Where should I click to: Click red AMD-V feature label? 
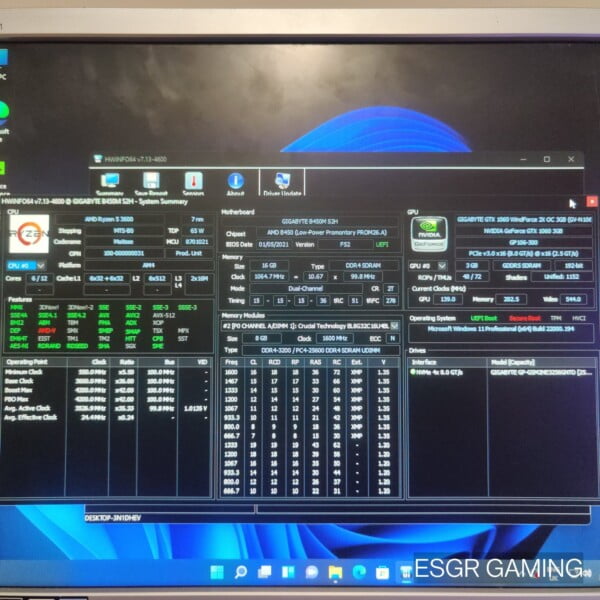47,330
